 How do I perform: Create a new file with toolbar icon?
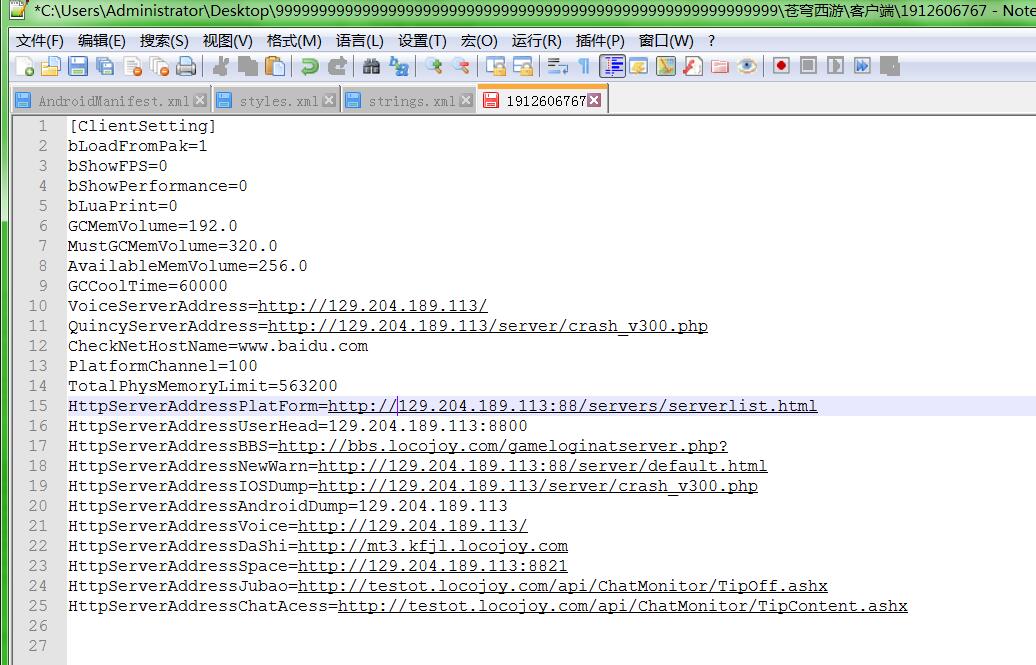pyautogui.click(x=25, y=67)
